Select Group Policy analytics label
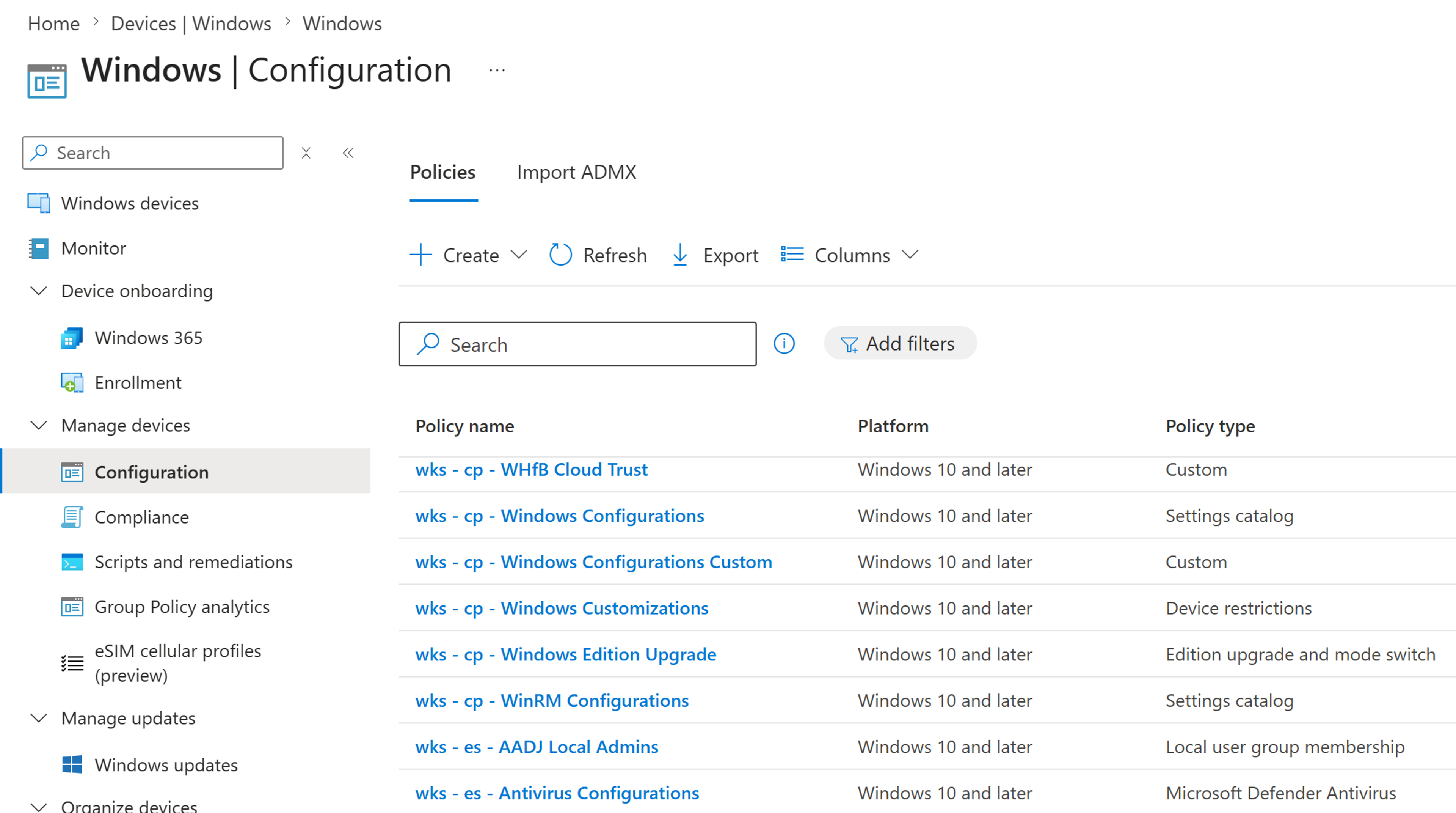1456x813 pixels. (x=182, y=607)
